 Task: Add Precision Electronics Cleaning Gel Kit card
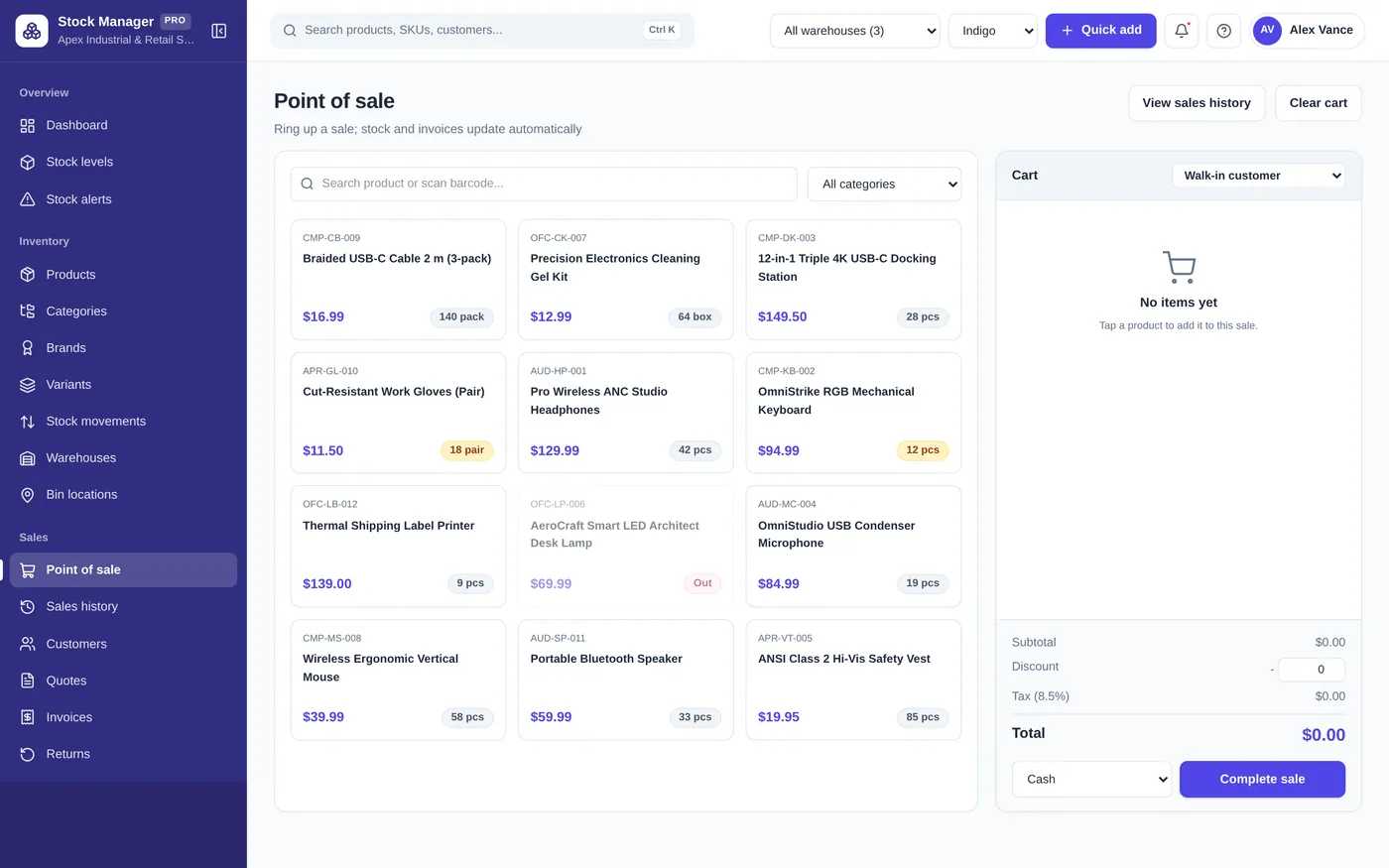(x=626, y=280)
